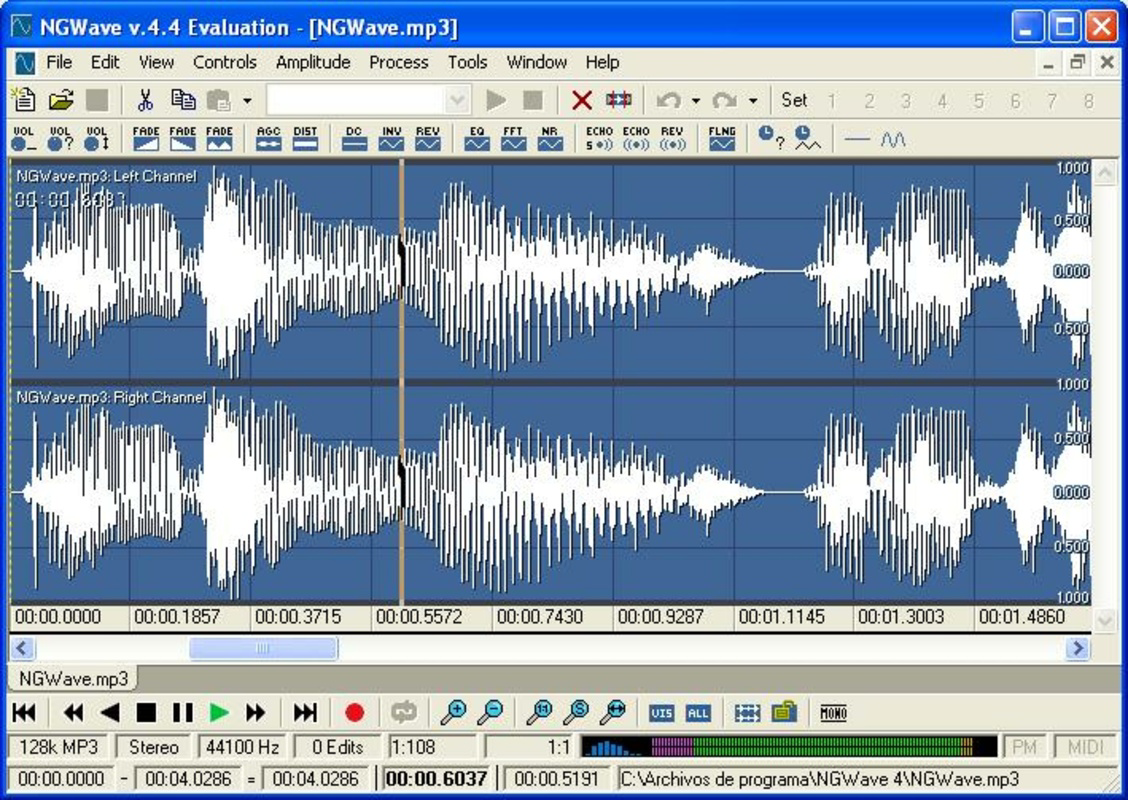Open the undo history dropdown arrow
Image resolution: width=1128 pixels, height=800 pixels.
tap(696, 101)
